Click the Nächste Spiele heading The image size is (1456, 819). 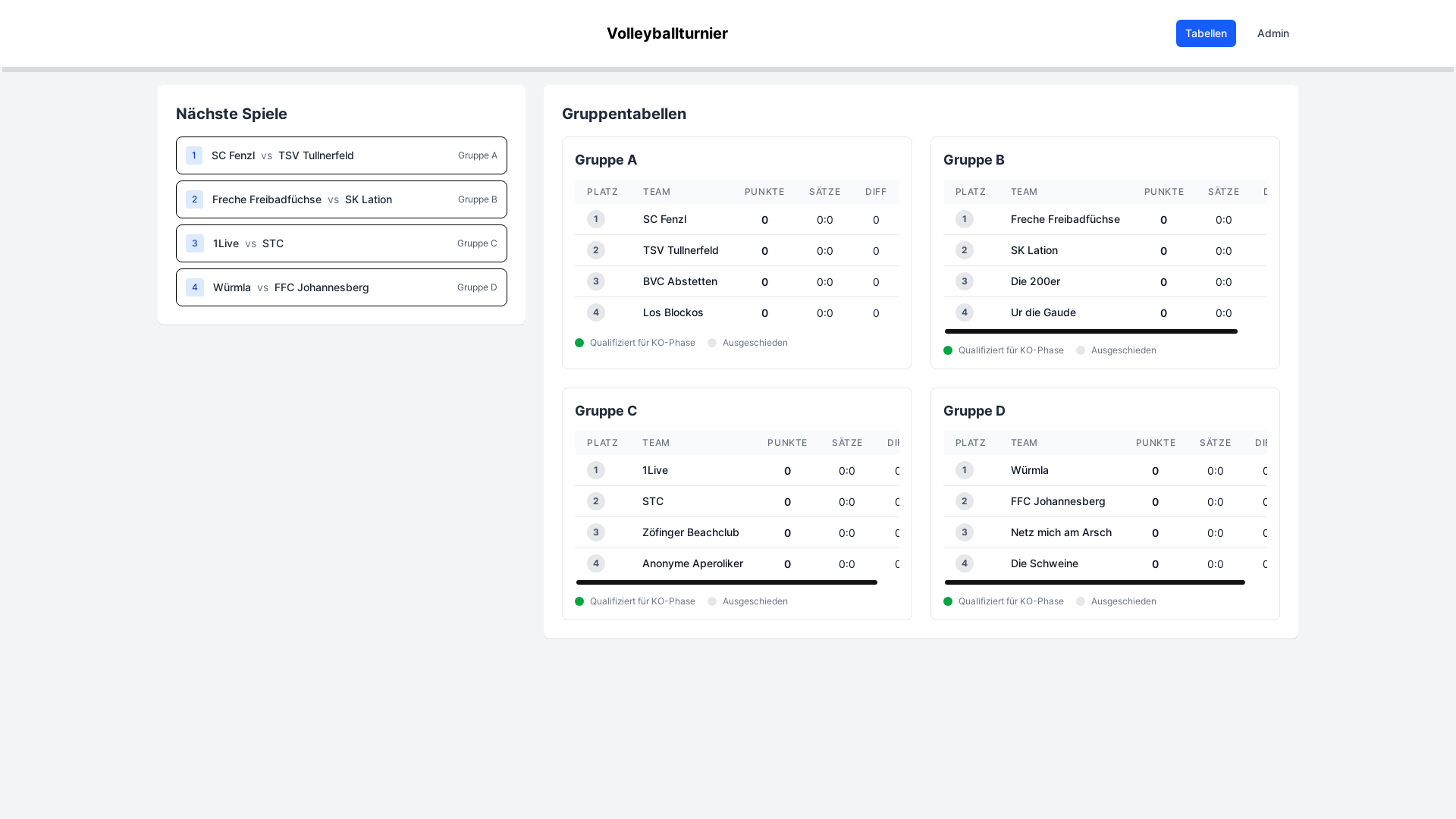(231, 114)
